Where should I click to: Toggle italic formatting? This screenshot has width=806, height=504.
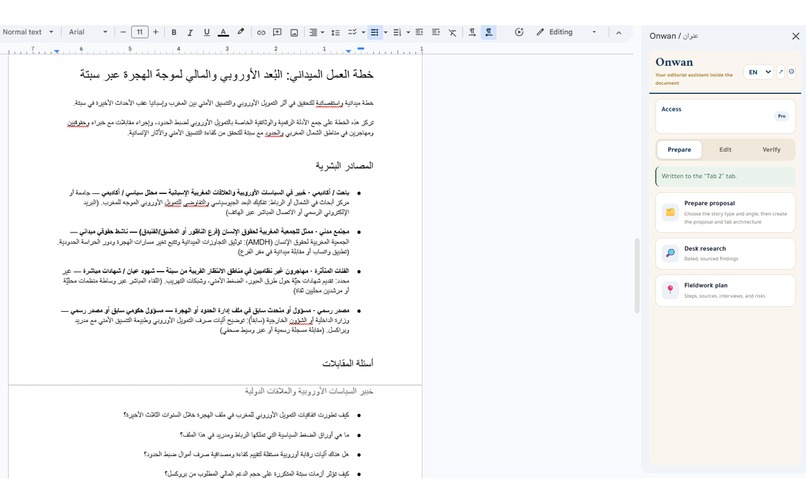(190, 32)
